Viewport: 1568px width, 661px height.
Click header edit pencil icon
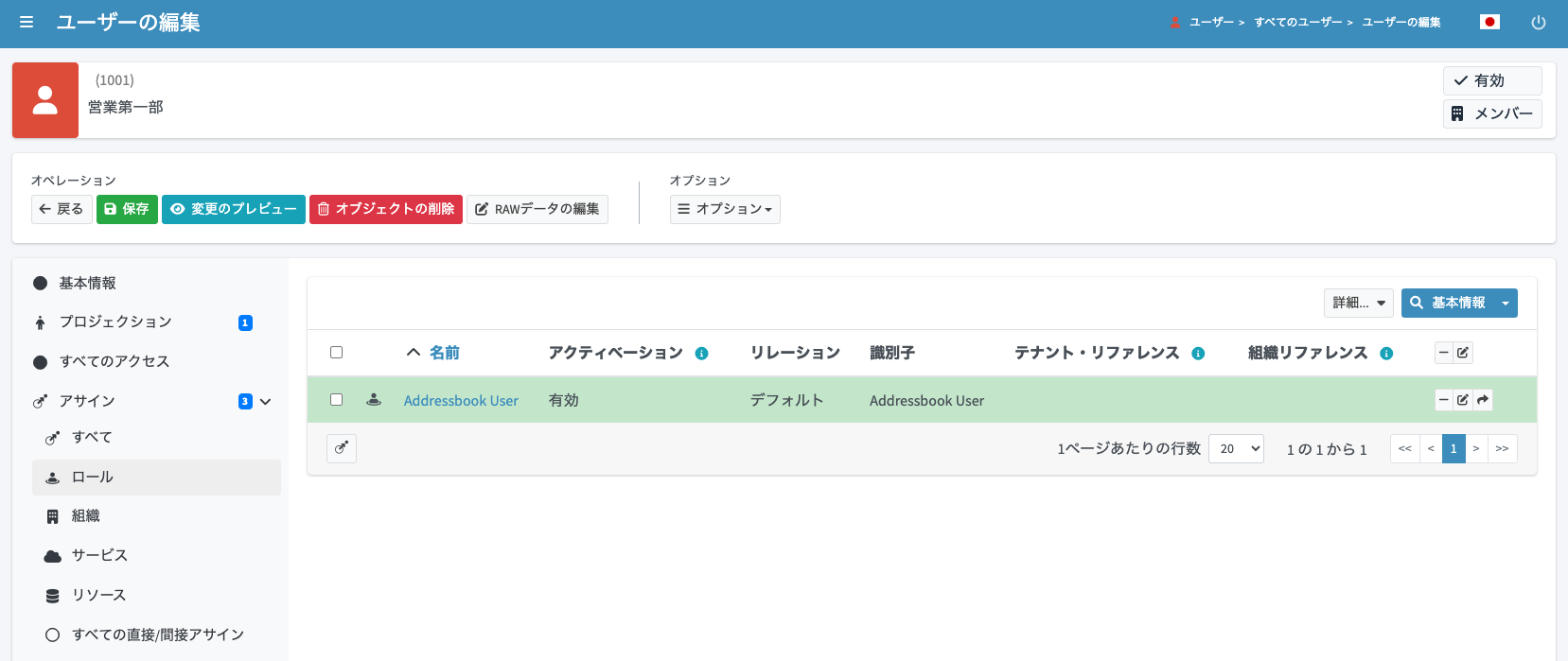1463,353
